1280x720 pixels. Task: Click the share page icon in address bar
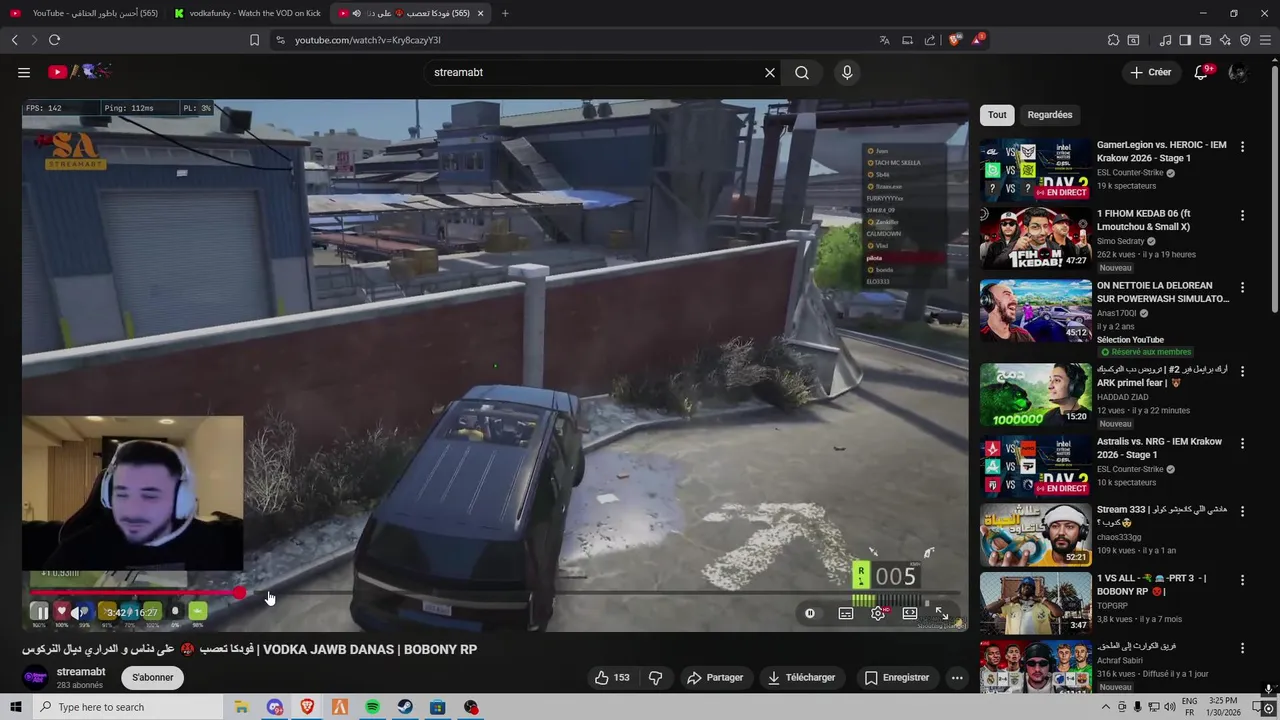(930, 40)
